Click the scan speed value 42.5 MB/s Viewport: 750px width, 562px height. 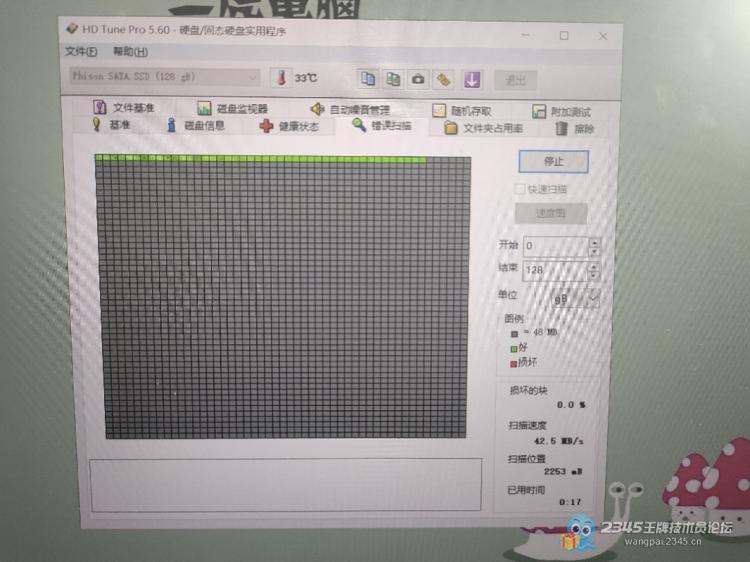[558, 441]
